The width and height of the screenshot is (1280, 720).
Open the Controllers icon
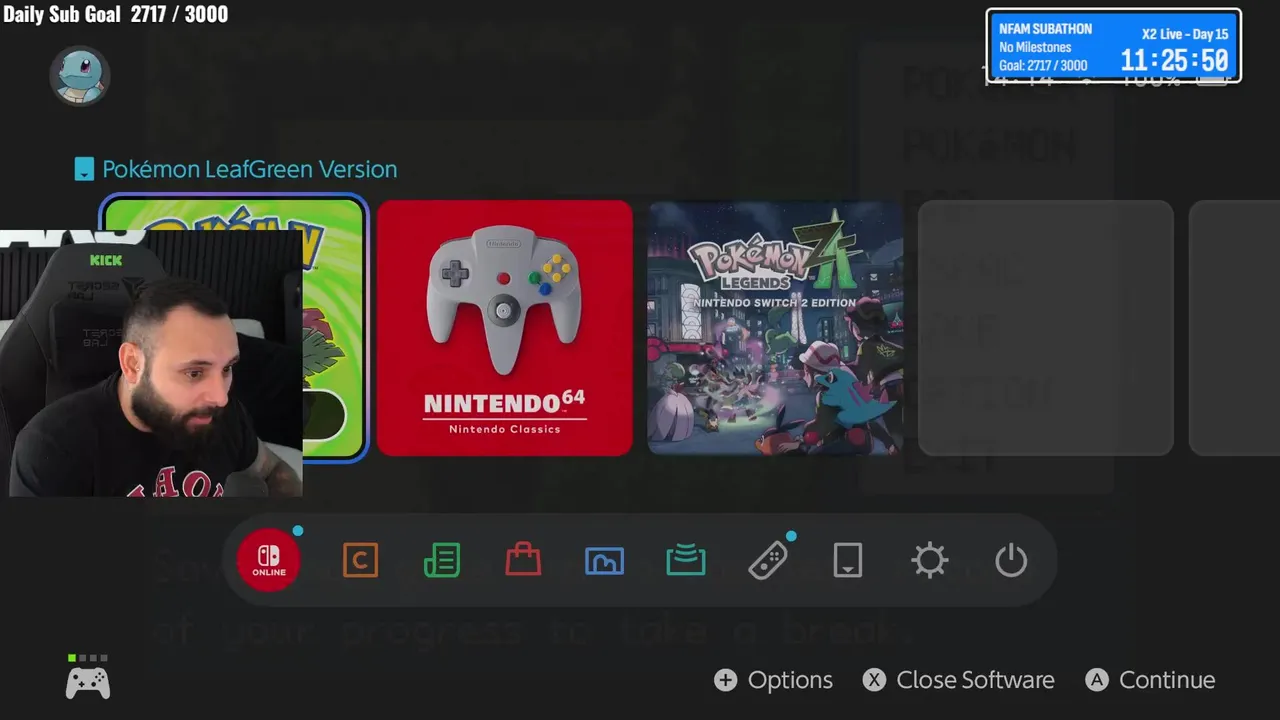tap(767, 560)
